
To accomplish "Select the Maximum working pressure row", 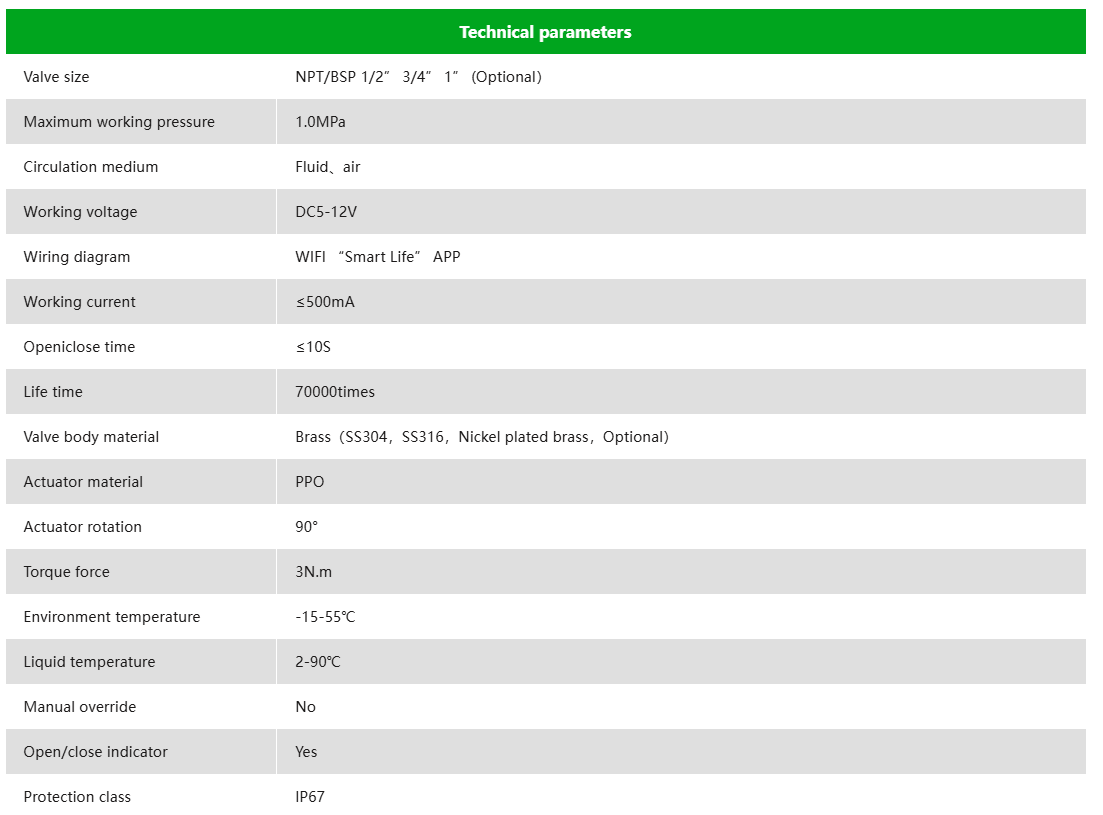I will [x=546, y=122].
